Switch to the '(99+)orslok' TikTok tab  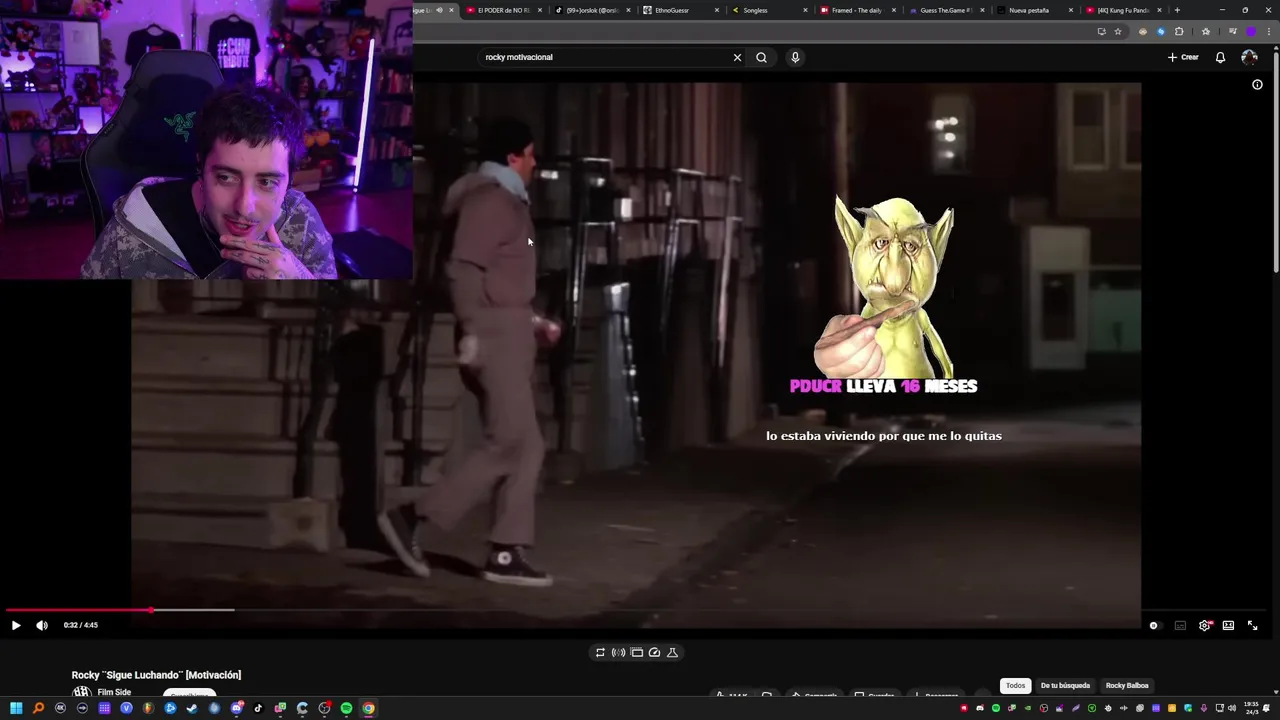click(x=594, y=10)
